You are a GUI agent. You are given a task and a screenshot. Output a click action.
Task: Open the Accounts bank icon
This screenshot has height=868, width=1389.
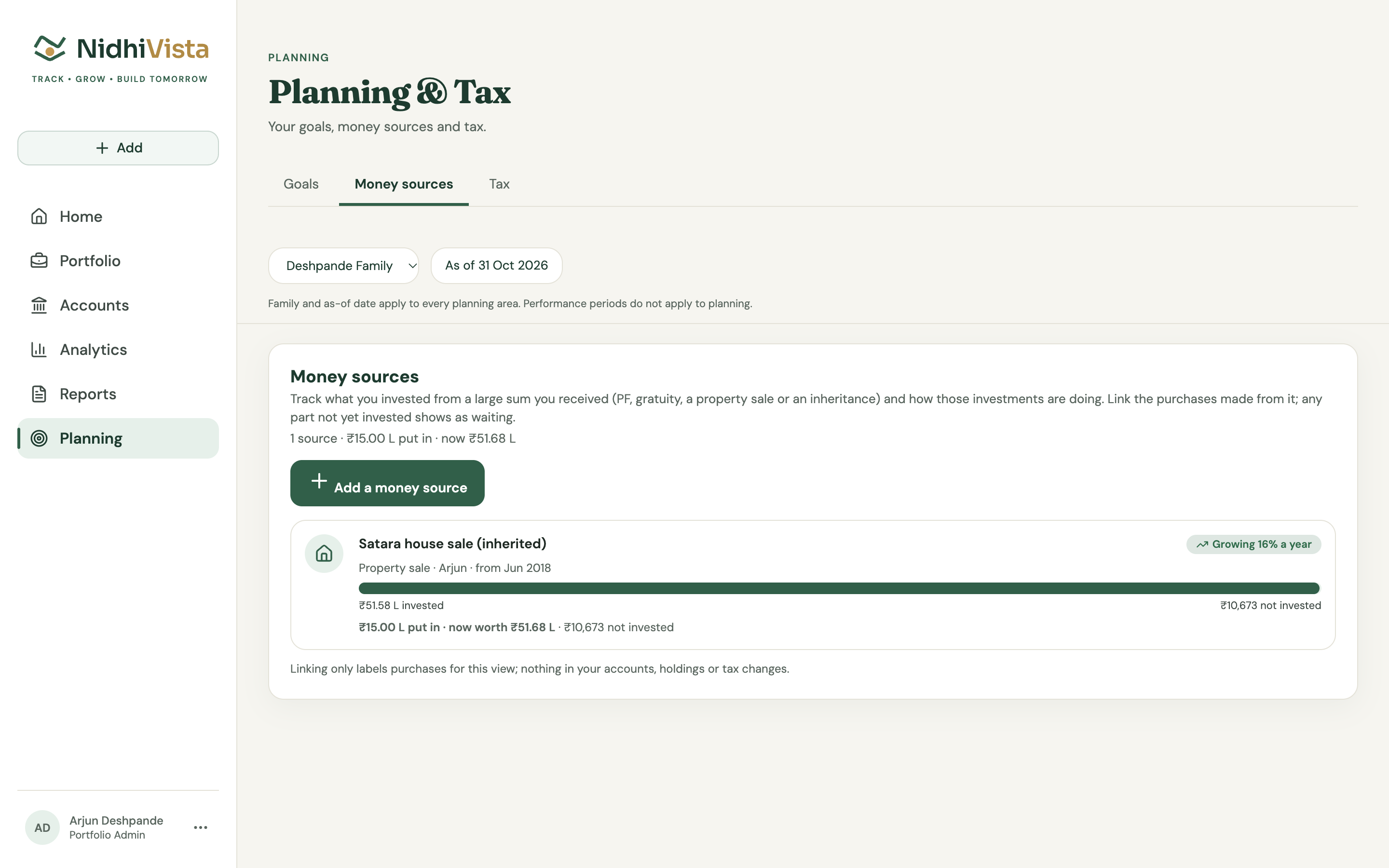pyautogui.click(x=39, y=305)
